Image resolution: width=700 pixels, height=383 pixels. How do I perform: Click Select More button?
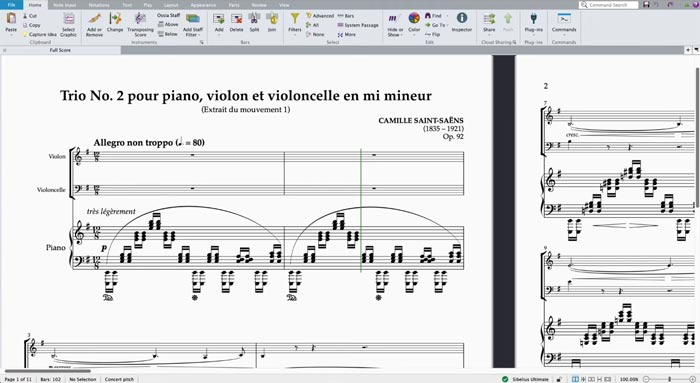[347, 34]
